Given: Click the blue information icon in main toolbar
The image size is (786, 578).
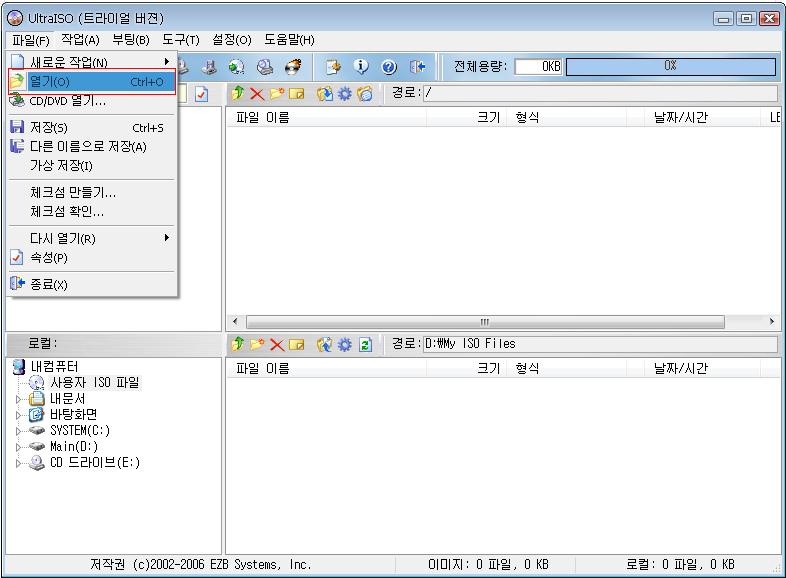Looking at the screenshot, I should 361,67.
